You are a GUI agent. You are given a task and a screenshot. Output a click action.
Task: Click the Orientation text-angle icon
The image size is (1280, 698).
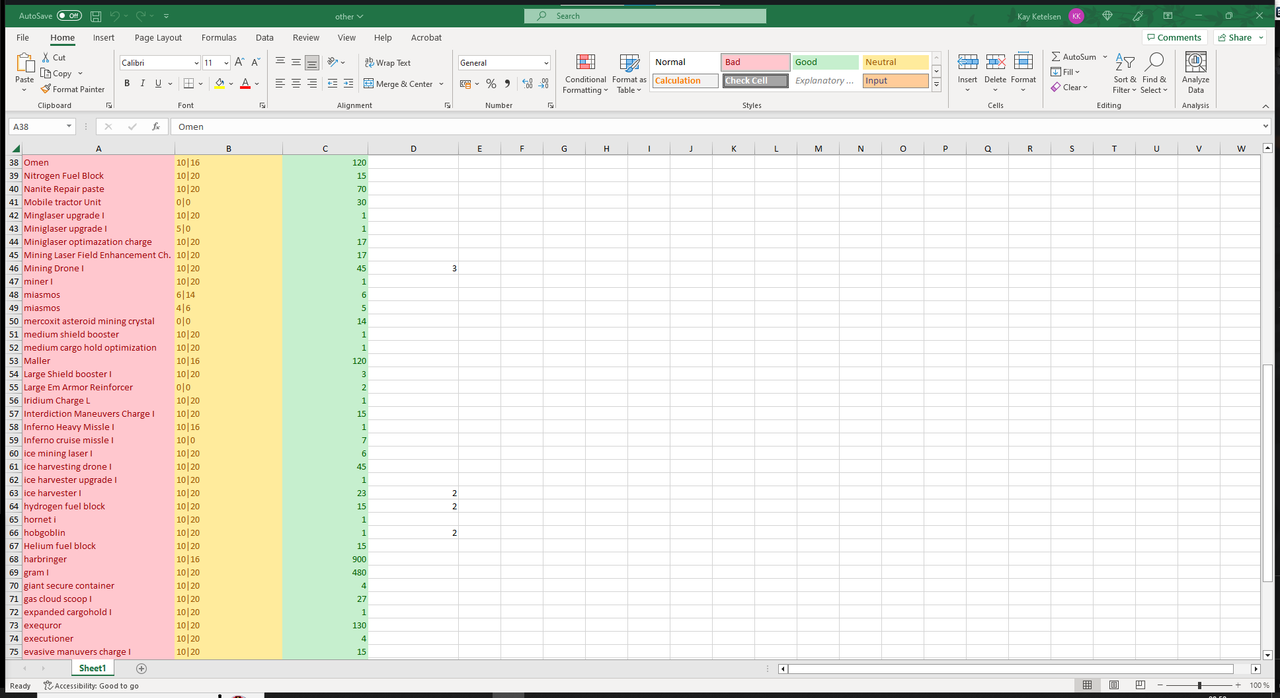(x=332, y=62)
